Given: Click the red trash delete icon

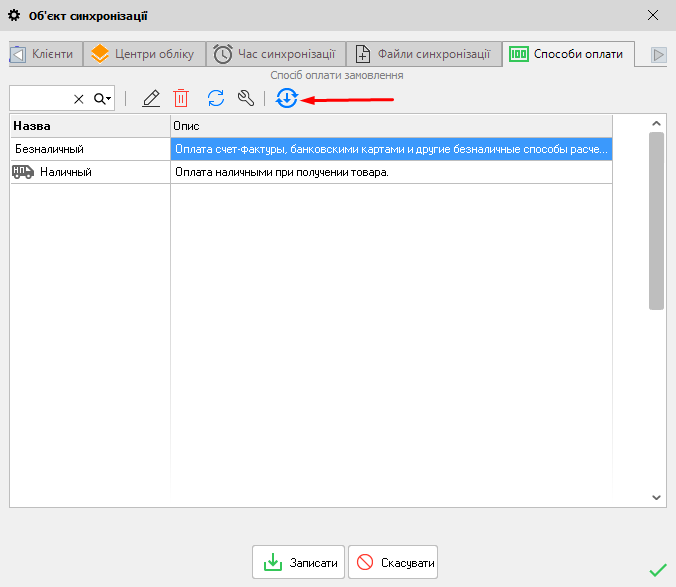Looking at the screenshot, I should point(181,98).
